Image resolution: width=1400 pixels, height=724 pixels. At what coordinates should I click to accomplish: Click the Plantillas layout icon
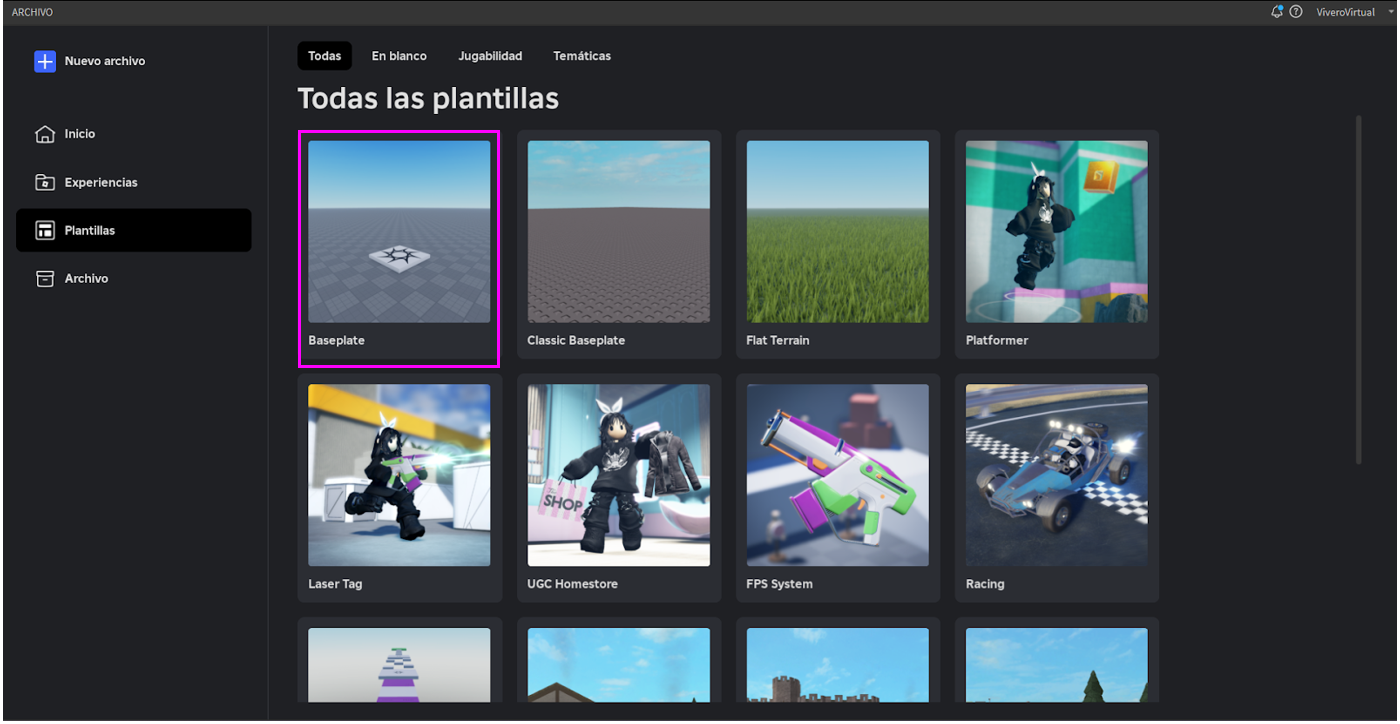click(45, 231)
